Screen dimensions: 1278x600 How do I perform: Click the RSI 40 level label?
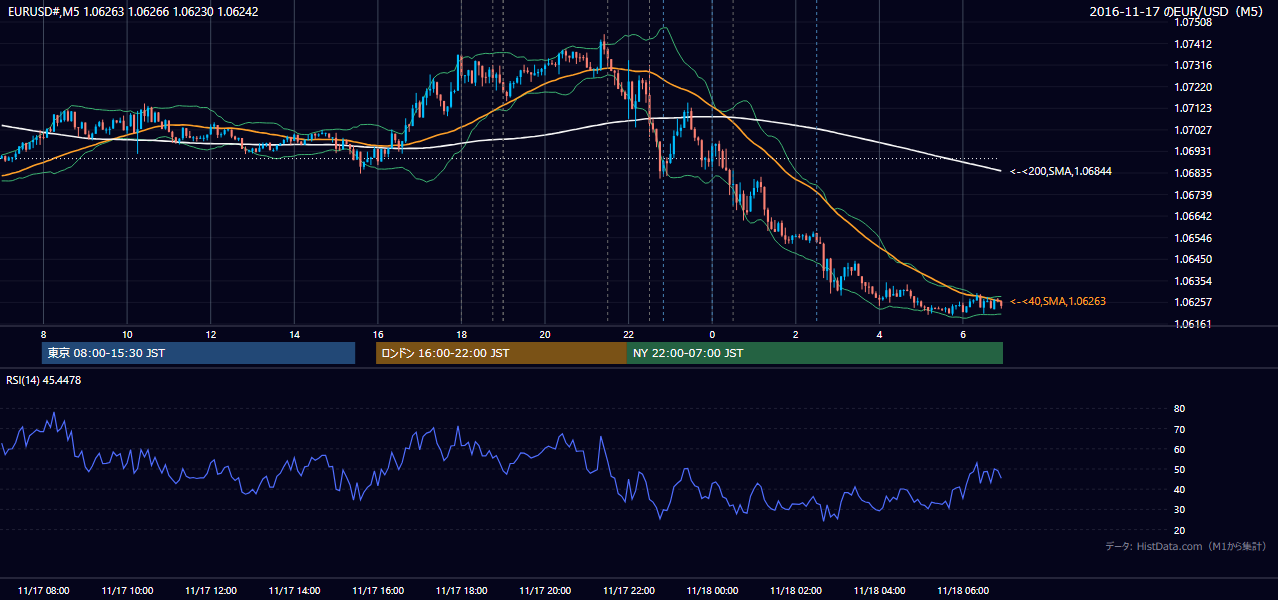click(x=1179, y=489)
